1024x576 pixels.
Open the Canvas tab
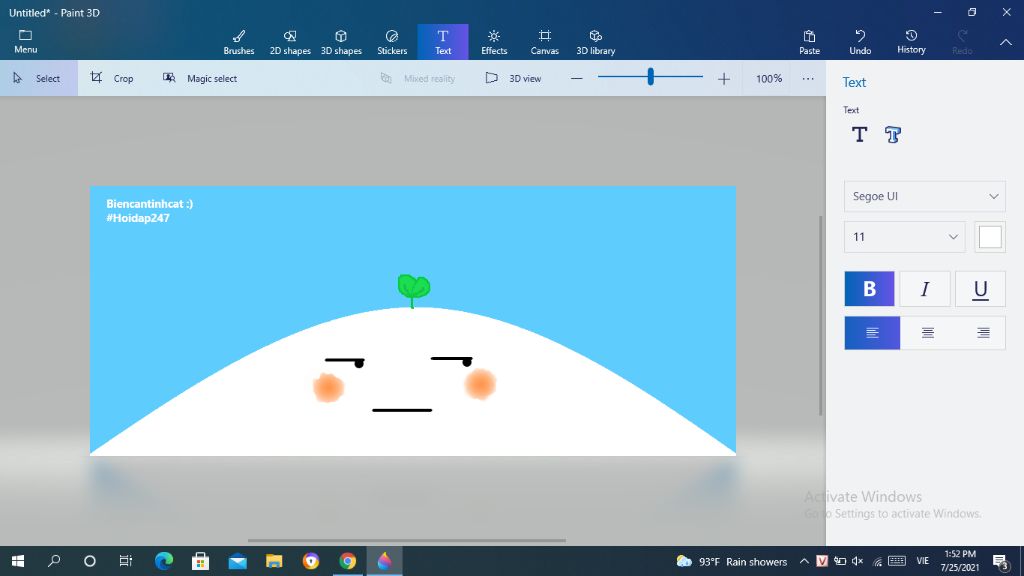tap(545, 42)
